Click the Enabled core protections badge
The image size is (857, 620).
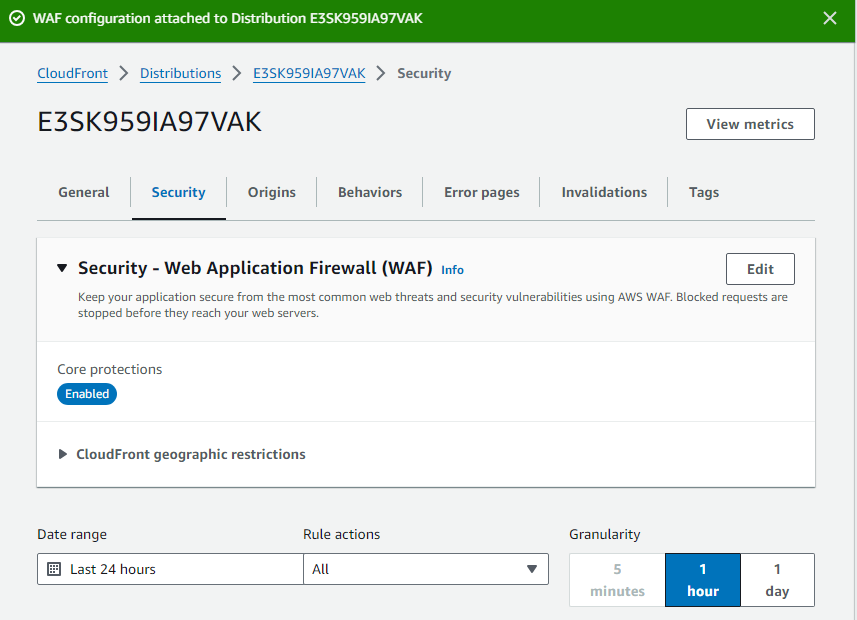[x=87, y=394]
